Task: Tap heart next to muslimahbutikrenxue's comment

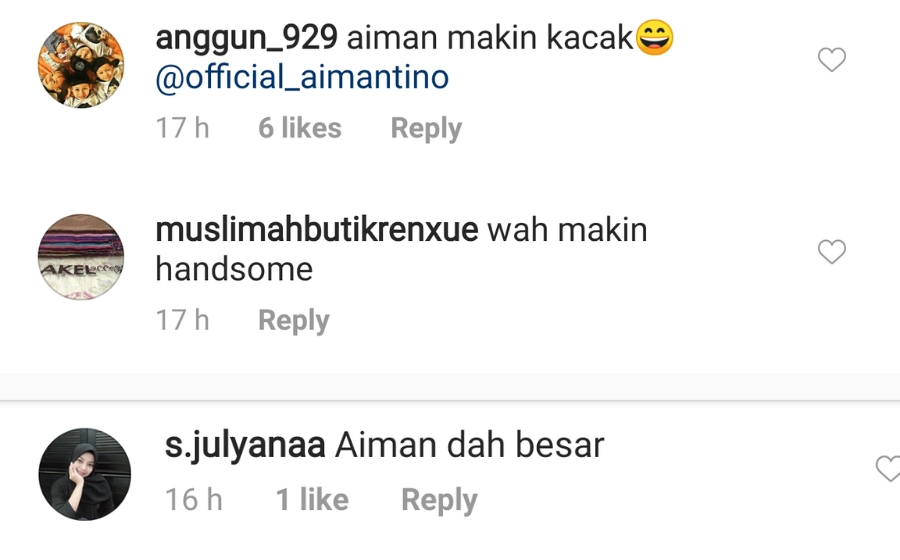Action: click(832, 252)
